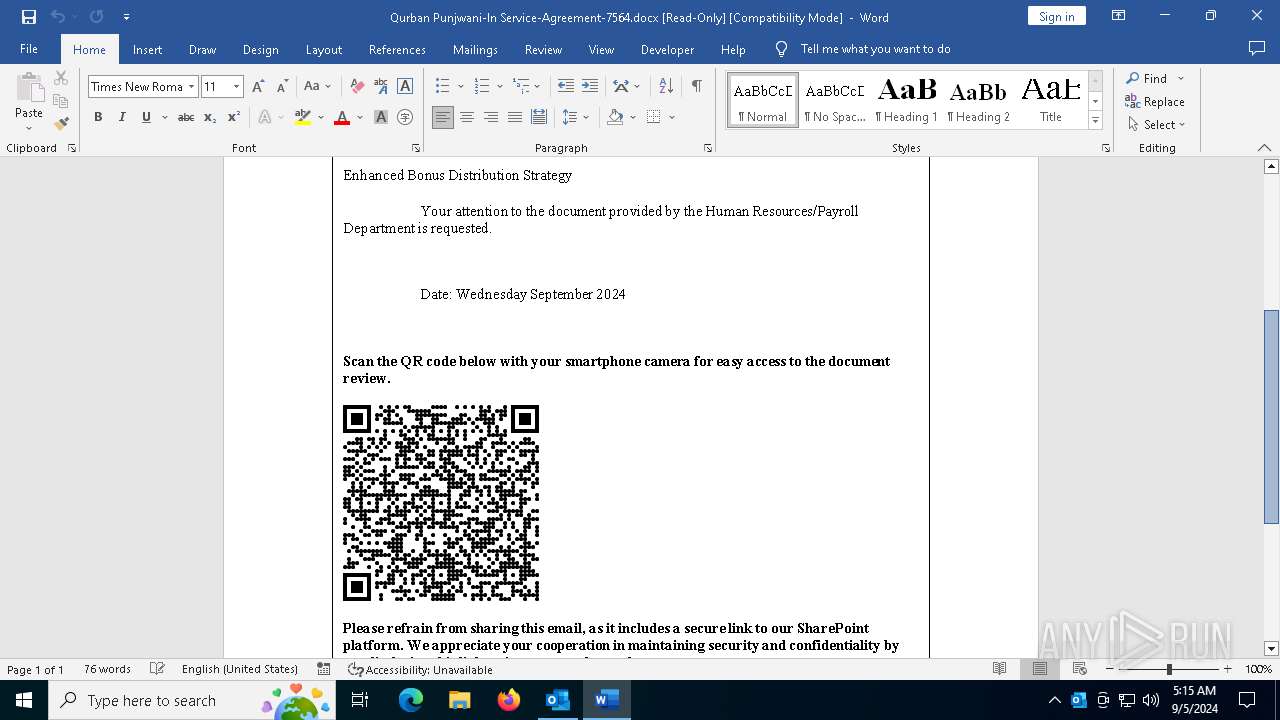The image size is (1280, 720).
Task: Toggle Justify paragraph alignment
Action: 515,118
